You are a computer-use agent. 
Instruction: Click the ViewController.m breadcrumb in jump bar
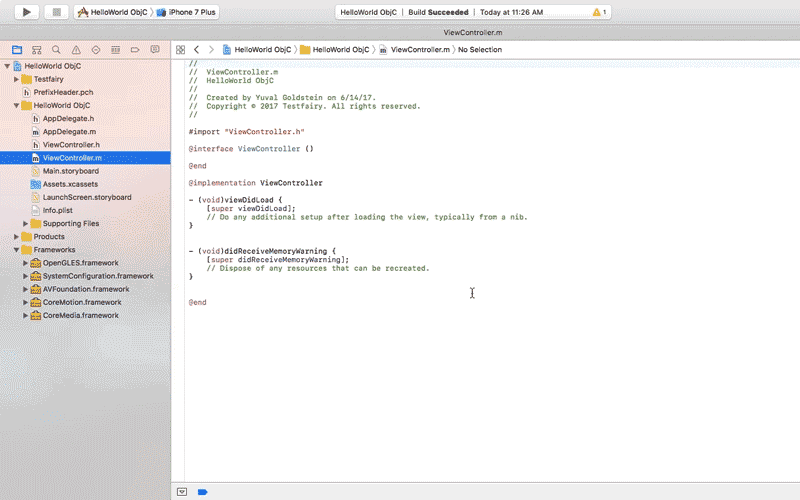click(x=415, y=49)
